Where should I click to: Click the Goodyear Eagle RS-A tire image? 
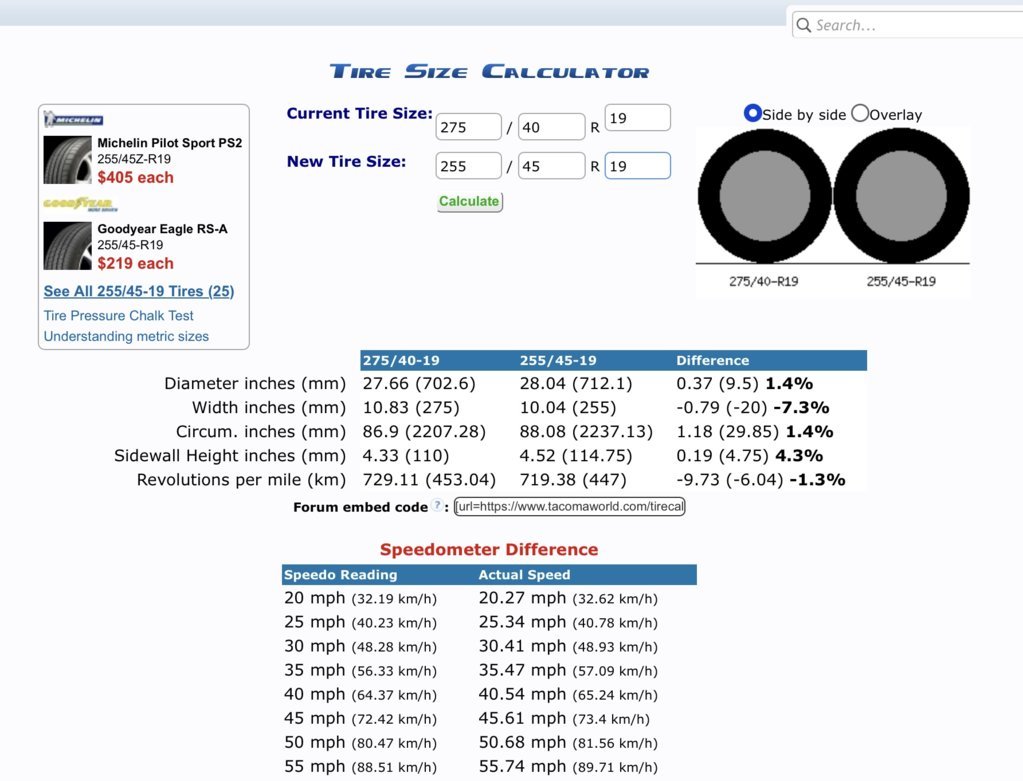coord(68,246)
